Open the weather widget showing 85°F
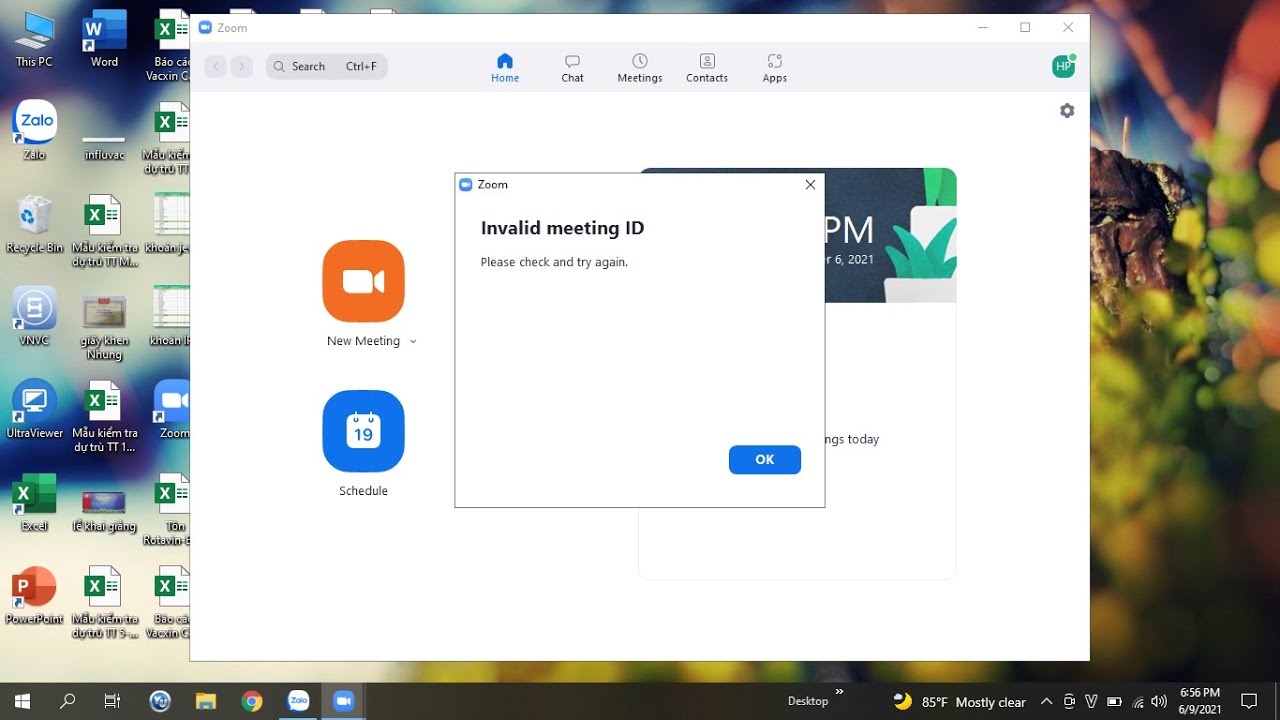This screenshot has height=720, width=1280. point(959,701)
